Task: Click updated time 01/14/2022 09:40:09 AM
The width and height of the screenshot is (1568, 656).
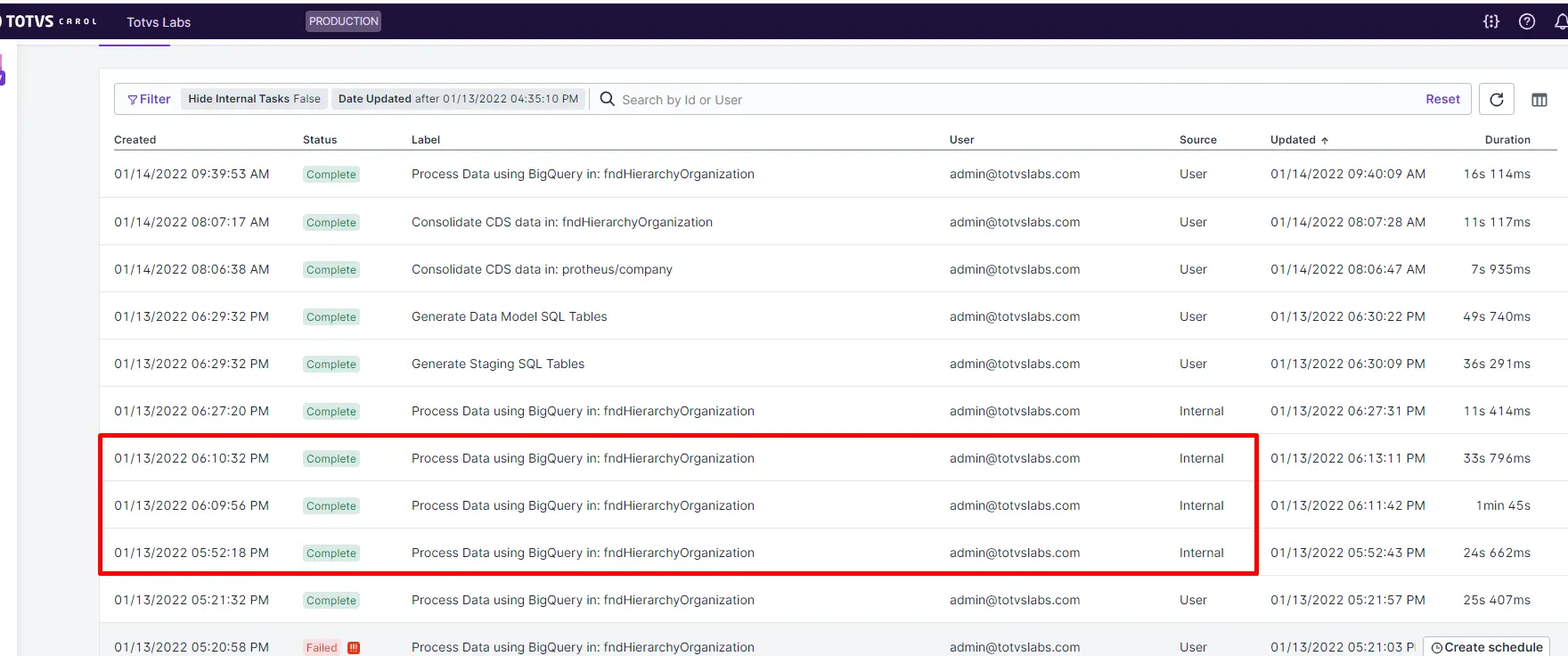Action: click(1348, 174)
